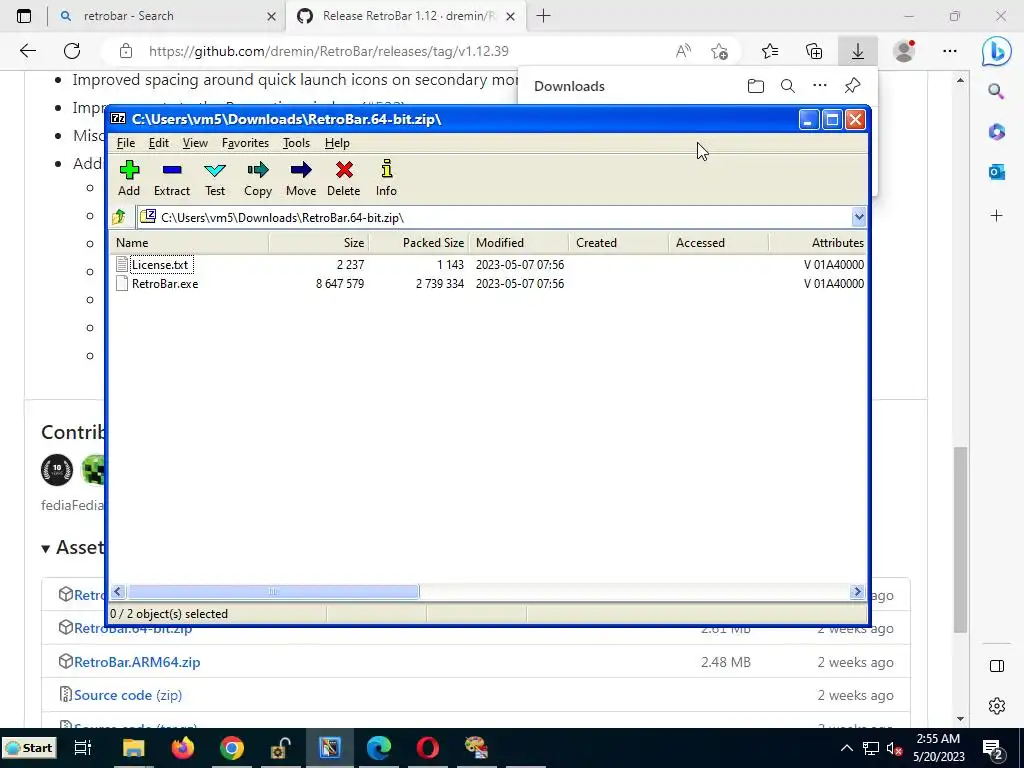Select the Copy tool in 7-Zip

(258, 178)
